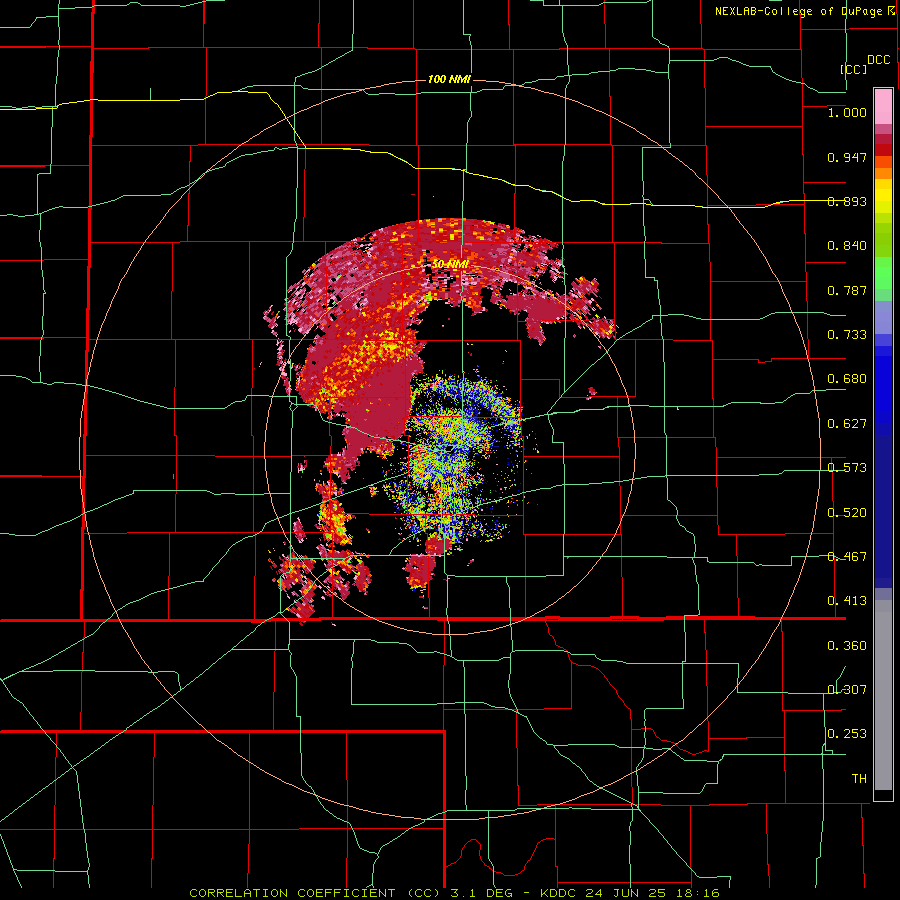Viewport: 900px width, 900px height.
Task: Click the 0.840 color scale label
Action: [847, 246]
